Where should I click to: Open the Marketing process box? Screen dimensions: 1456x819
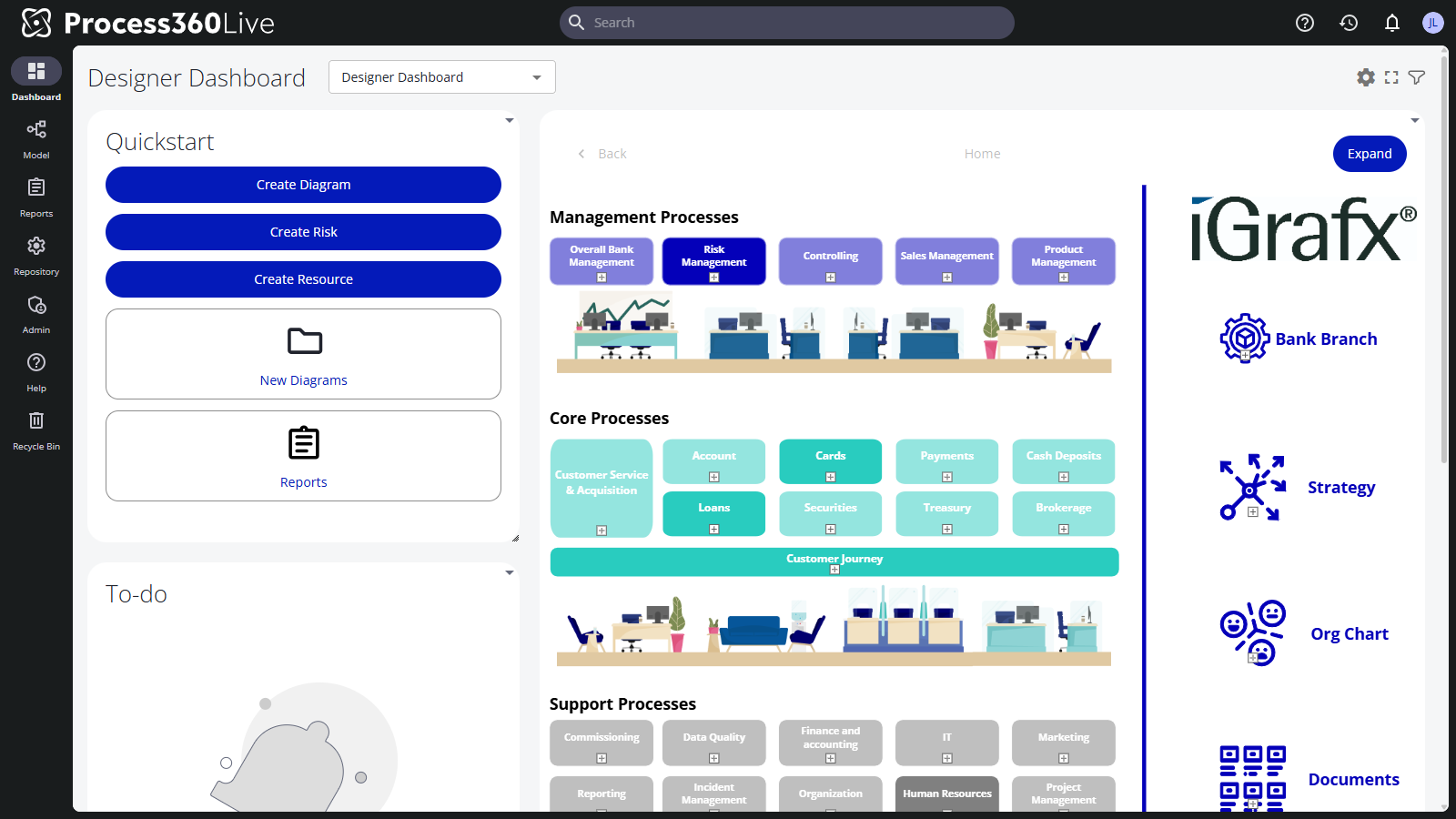coord(1064,743)
